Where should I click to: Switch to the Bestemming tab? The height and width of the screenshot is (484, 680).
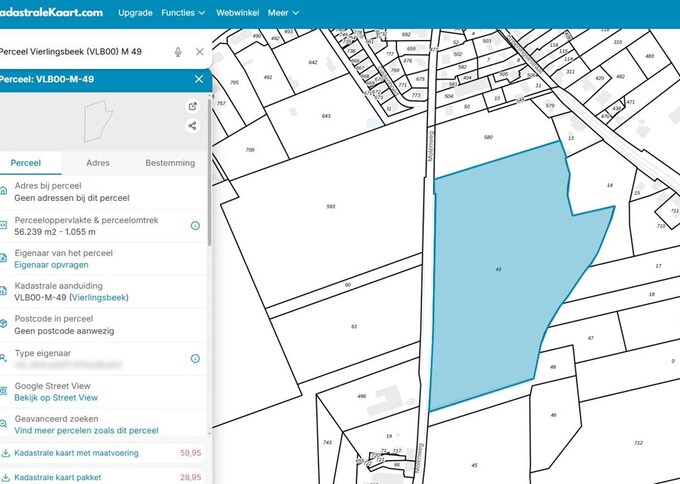[170, 162]
